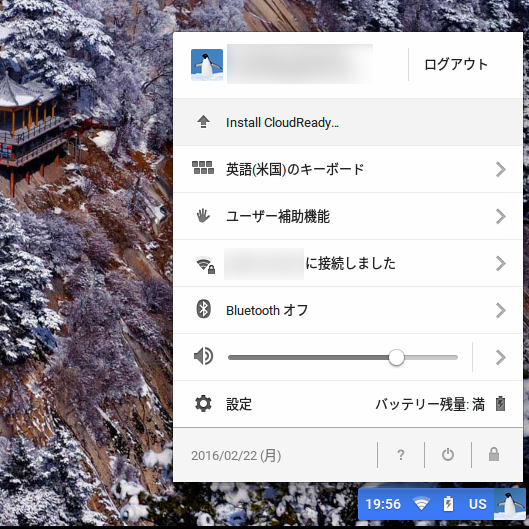Open help with the question mark icon
The image size is (529, 529).
(401, 455)
